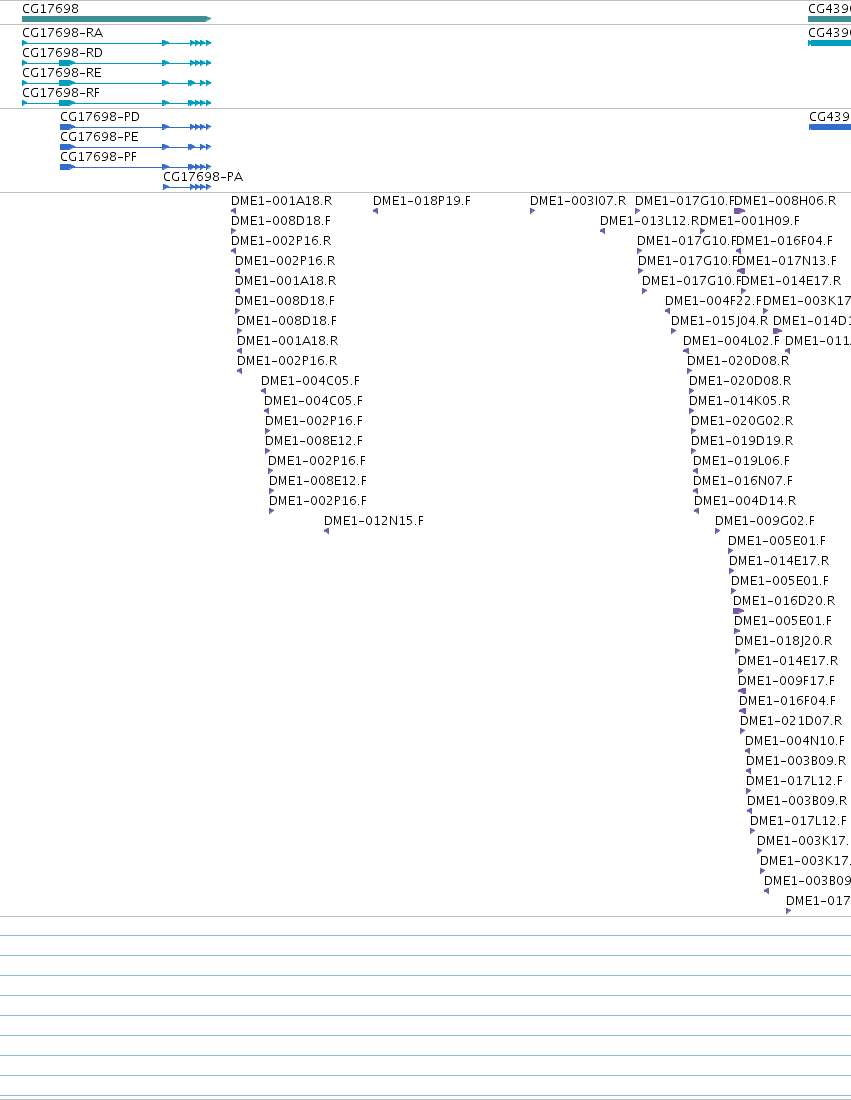Select the CG17698-PE protein label
851x1100 pixels.
[99, 137]
